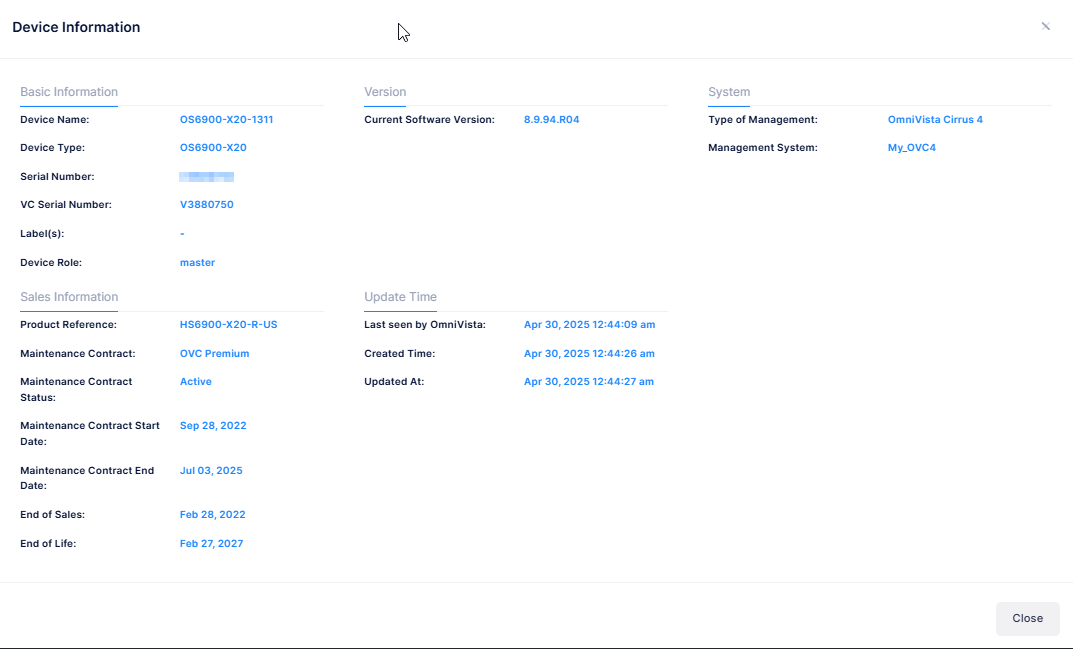1073x649 pixels.
Task: Click the contract end date Jul 03, 2025
Action: pyautogui.click(x=211, y=471)
